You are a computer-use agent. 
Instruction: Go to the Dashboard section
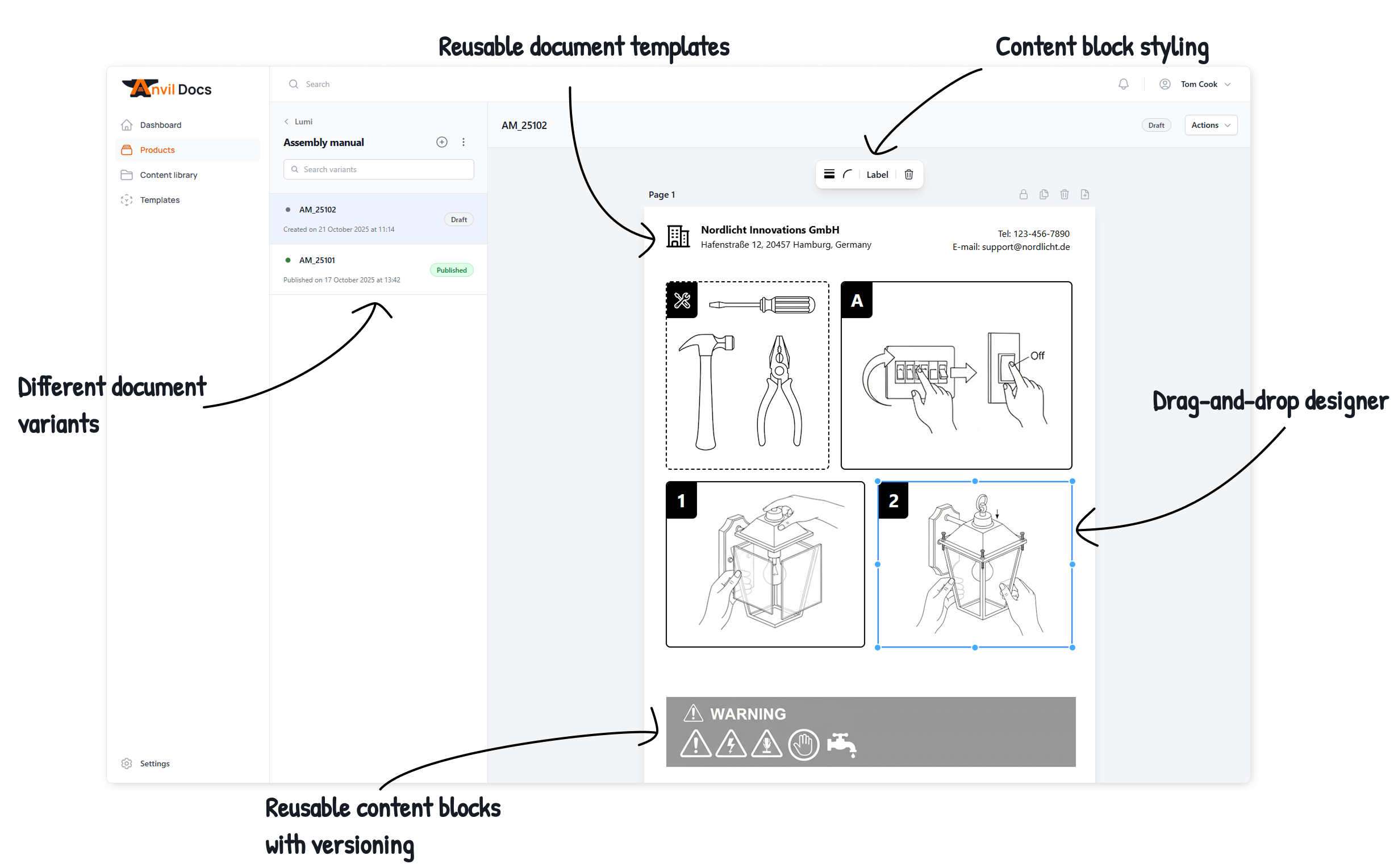tap(160, 124)
